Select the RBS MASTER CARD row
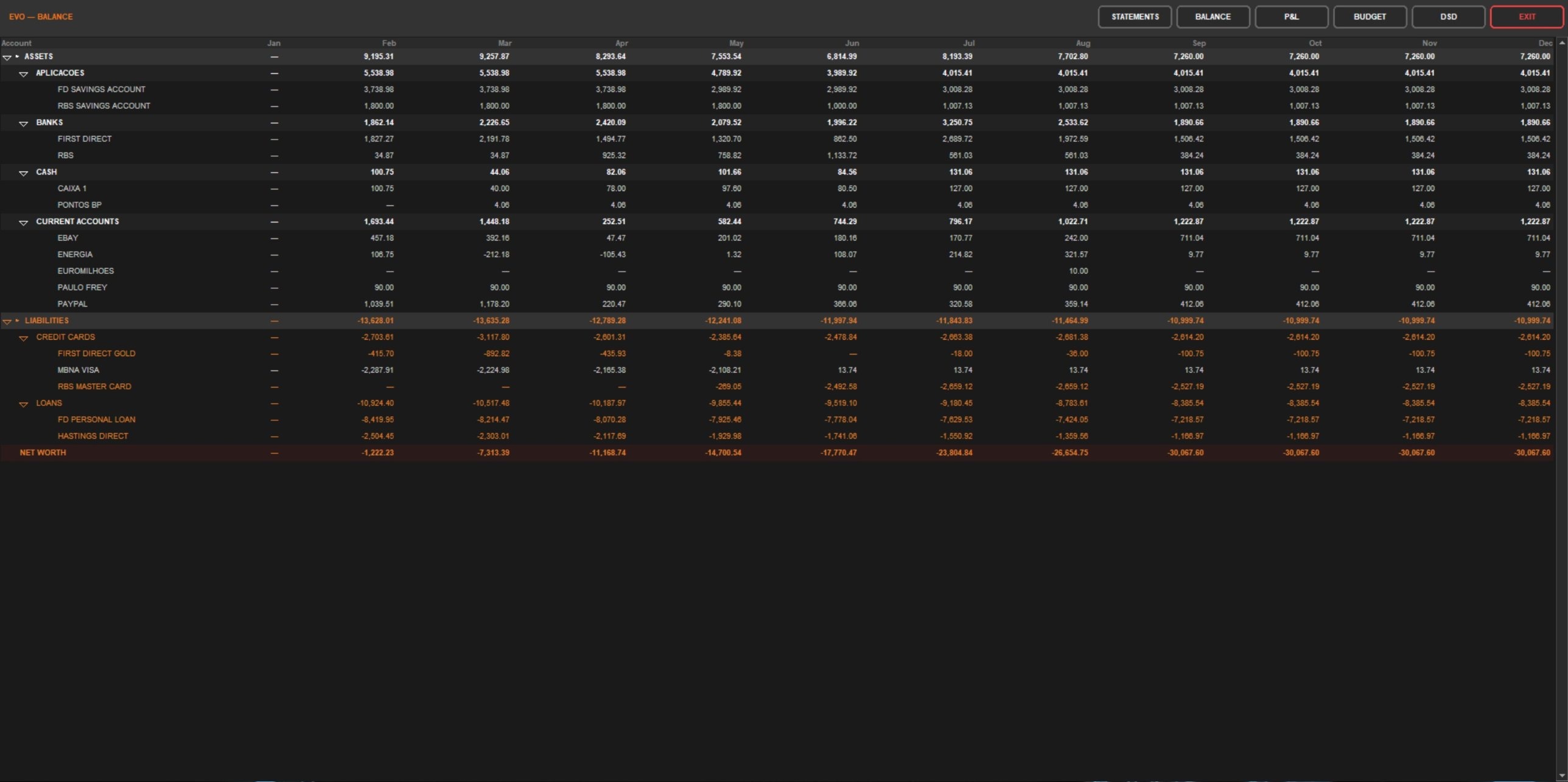 (x=777, y=386)
